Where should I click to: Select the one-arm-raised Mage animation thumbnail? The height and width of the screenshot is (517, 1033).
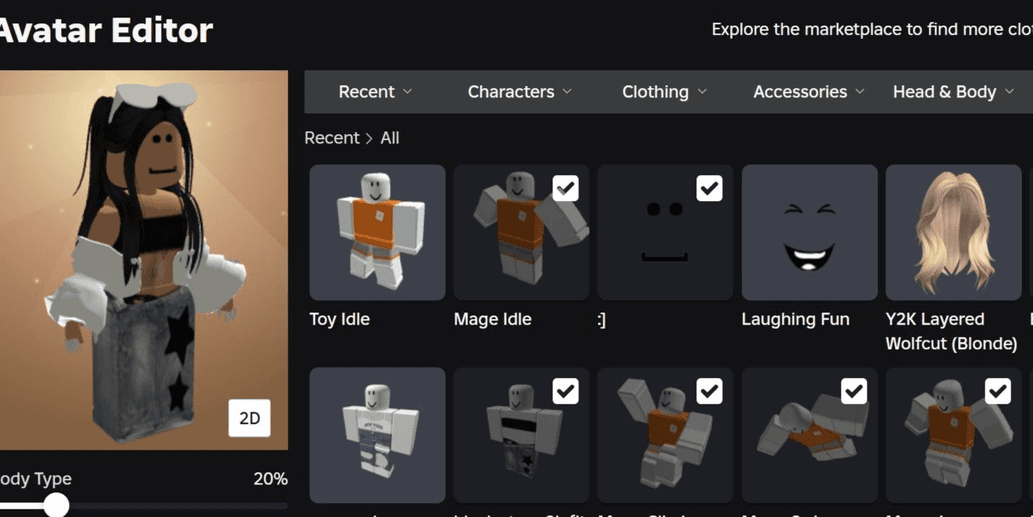click(665, 435)
